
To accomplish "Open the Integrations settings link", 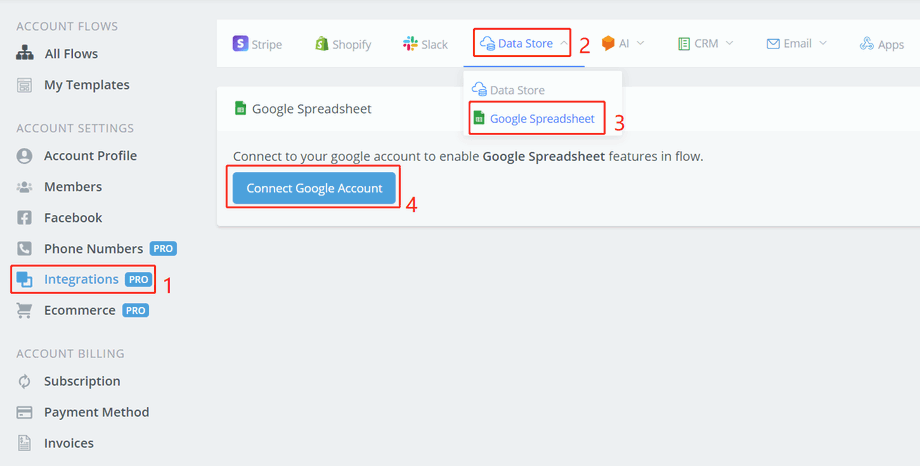I will coord(81,279).
